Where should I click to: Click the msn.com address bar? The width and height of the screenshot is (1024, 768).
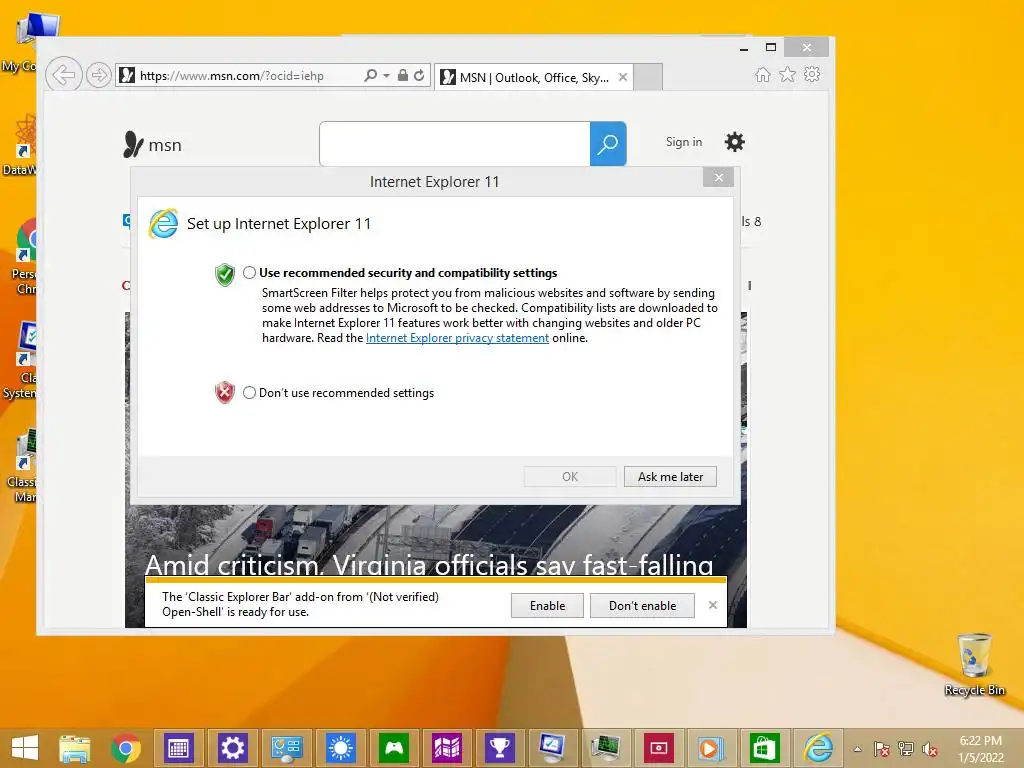point(238,76)
